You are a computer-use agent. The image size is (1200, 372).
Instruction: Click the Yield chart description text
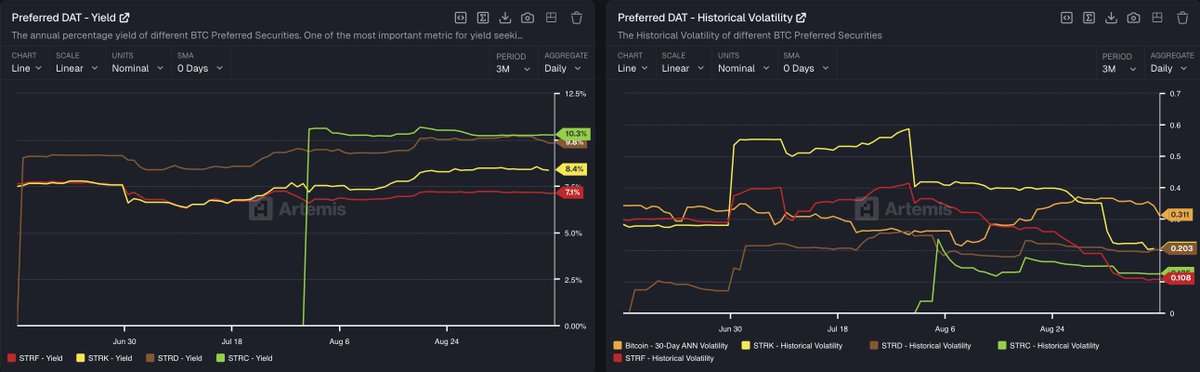[x=267, y=35]
